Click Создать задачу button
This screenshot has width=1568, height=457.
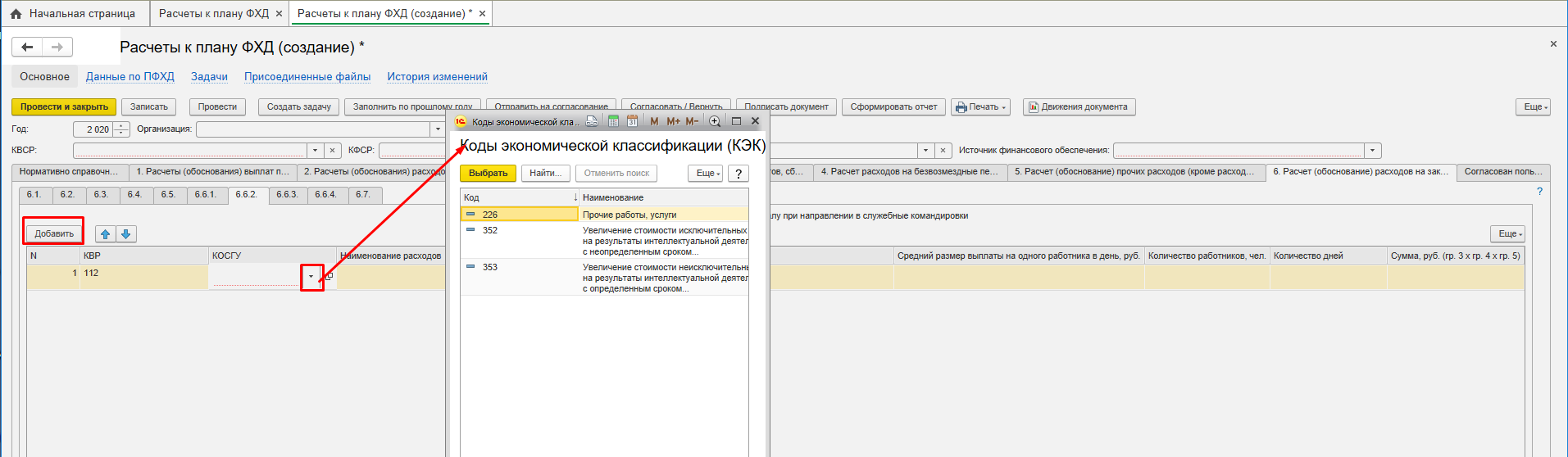point(299,107)
